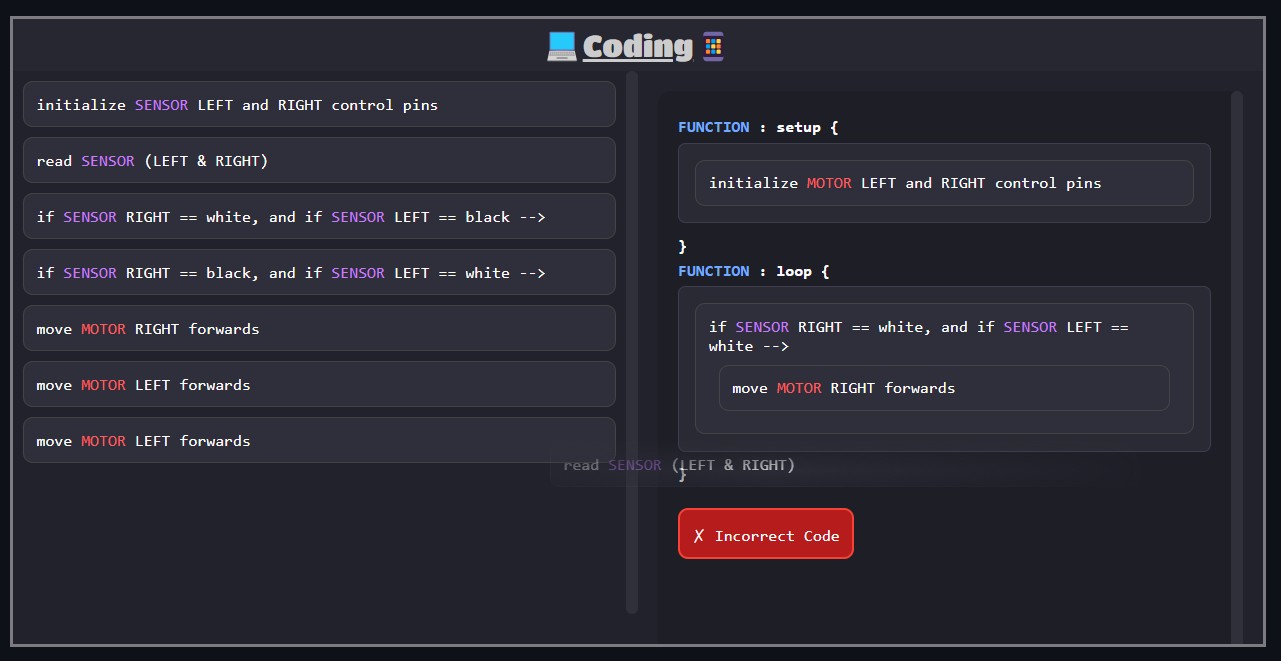Screen dimensions: 1281x661
Task: Click the underlined Coding heading
Action: [637, 47]
